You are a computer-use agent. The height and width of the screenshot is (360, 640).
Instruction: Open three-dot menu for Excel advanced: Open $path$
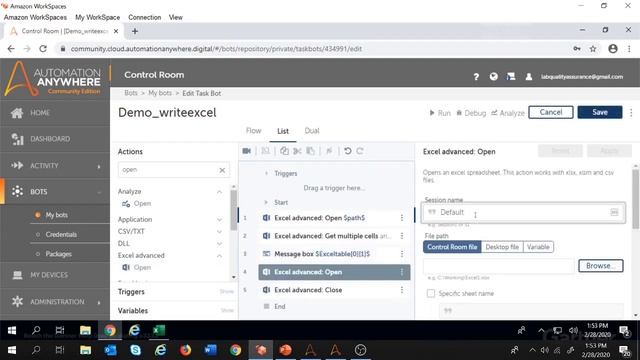(x=402, y=218)
